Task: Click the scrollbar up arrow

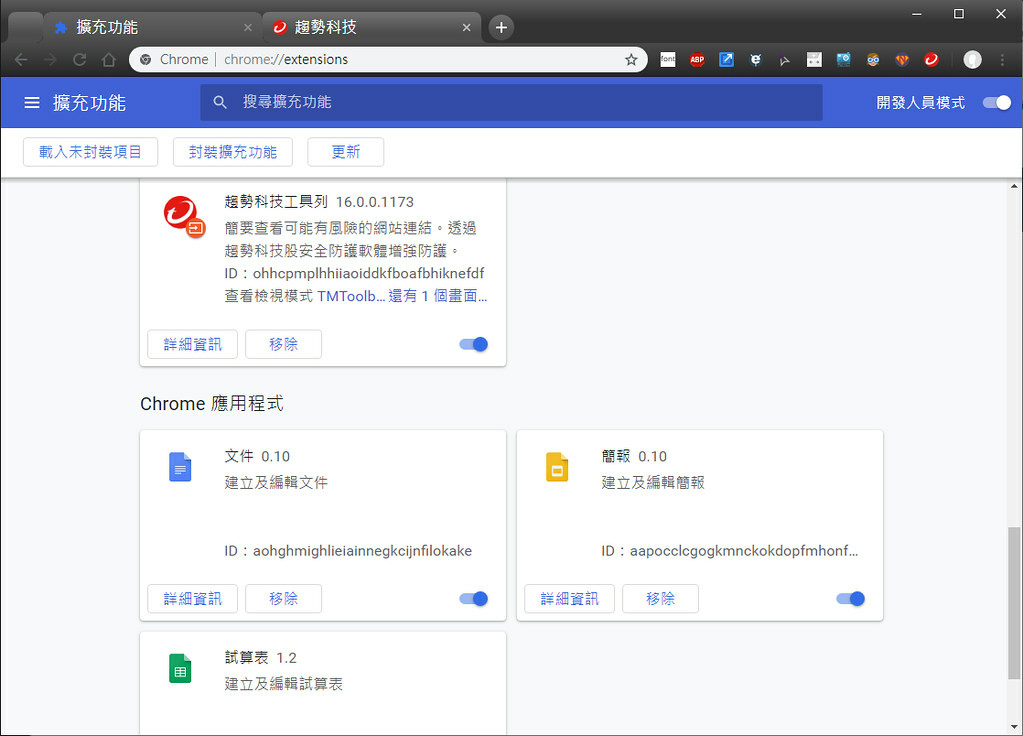Action: tap(1013, 186)
